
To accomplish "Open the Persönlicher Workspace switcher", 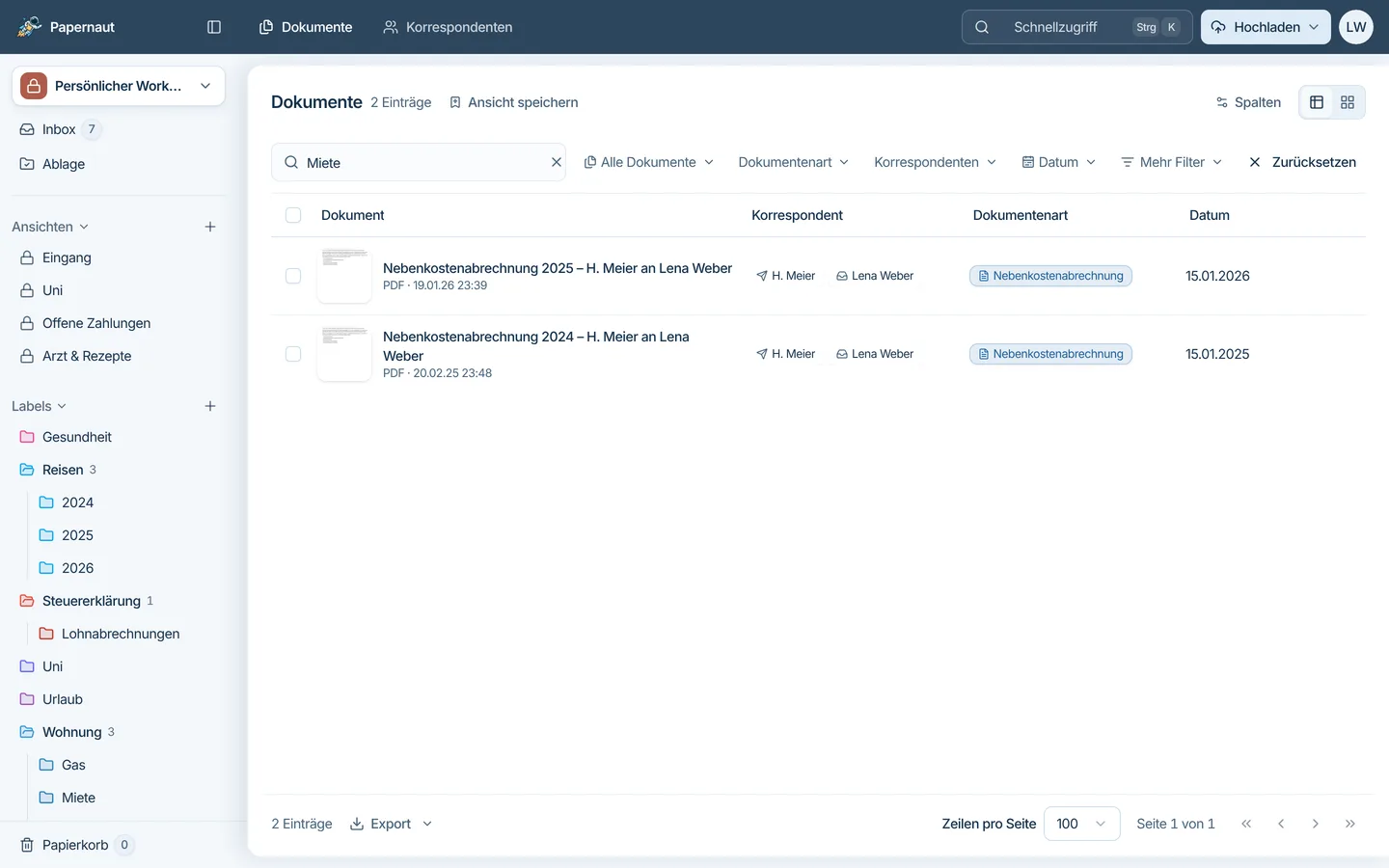I will click(119, 86).
